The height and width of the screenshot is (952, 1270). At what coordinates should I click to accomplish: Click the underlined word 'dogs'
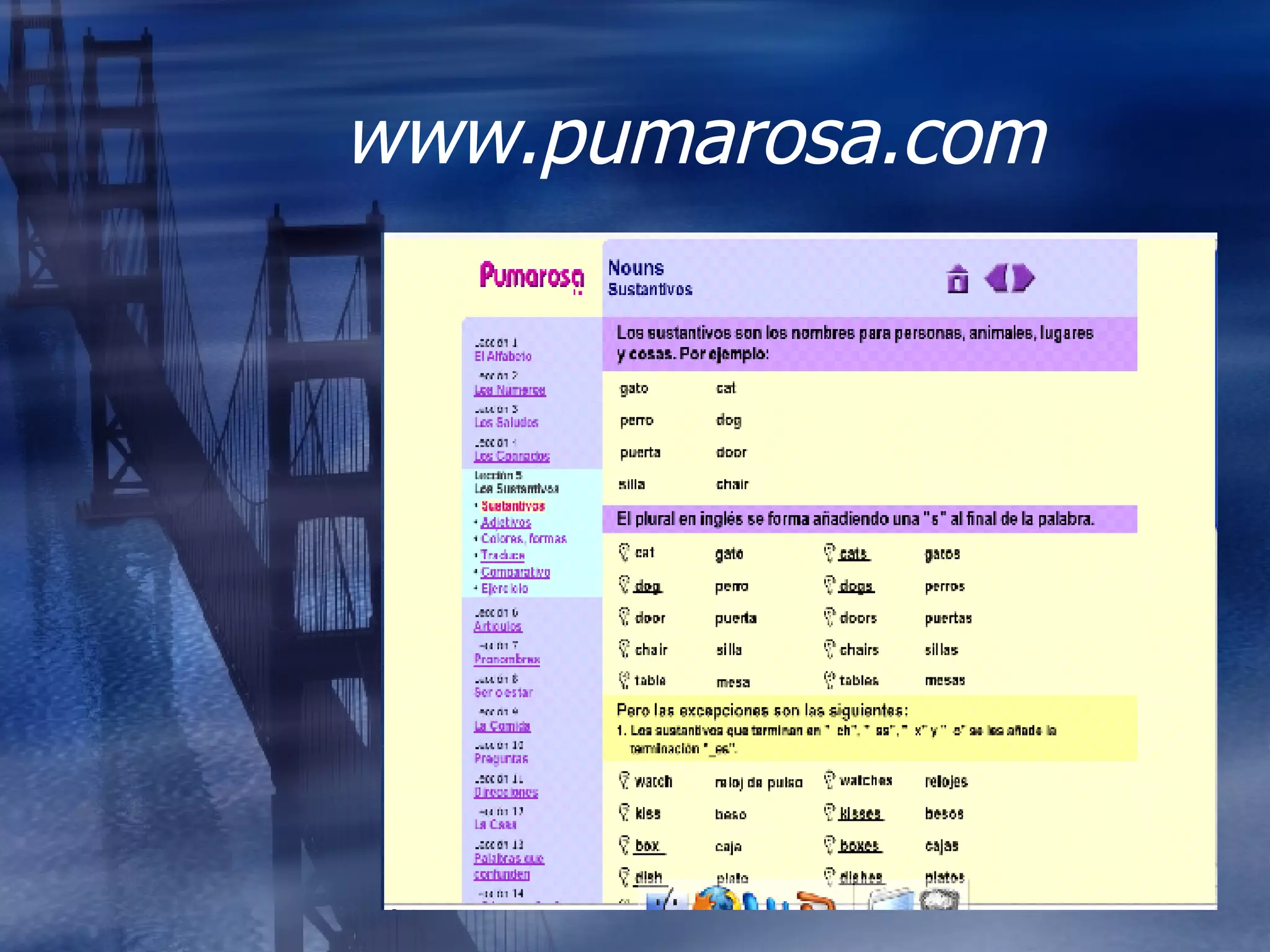(856, 586)
